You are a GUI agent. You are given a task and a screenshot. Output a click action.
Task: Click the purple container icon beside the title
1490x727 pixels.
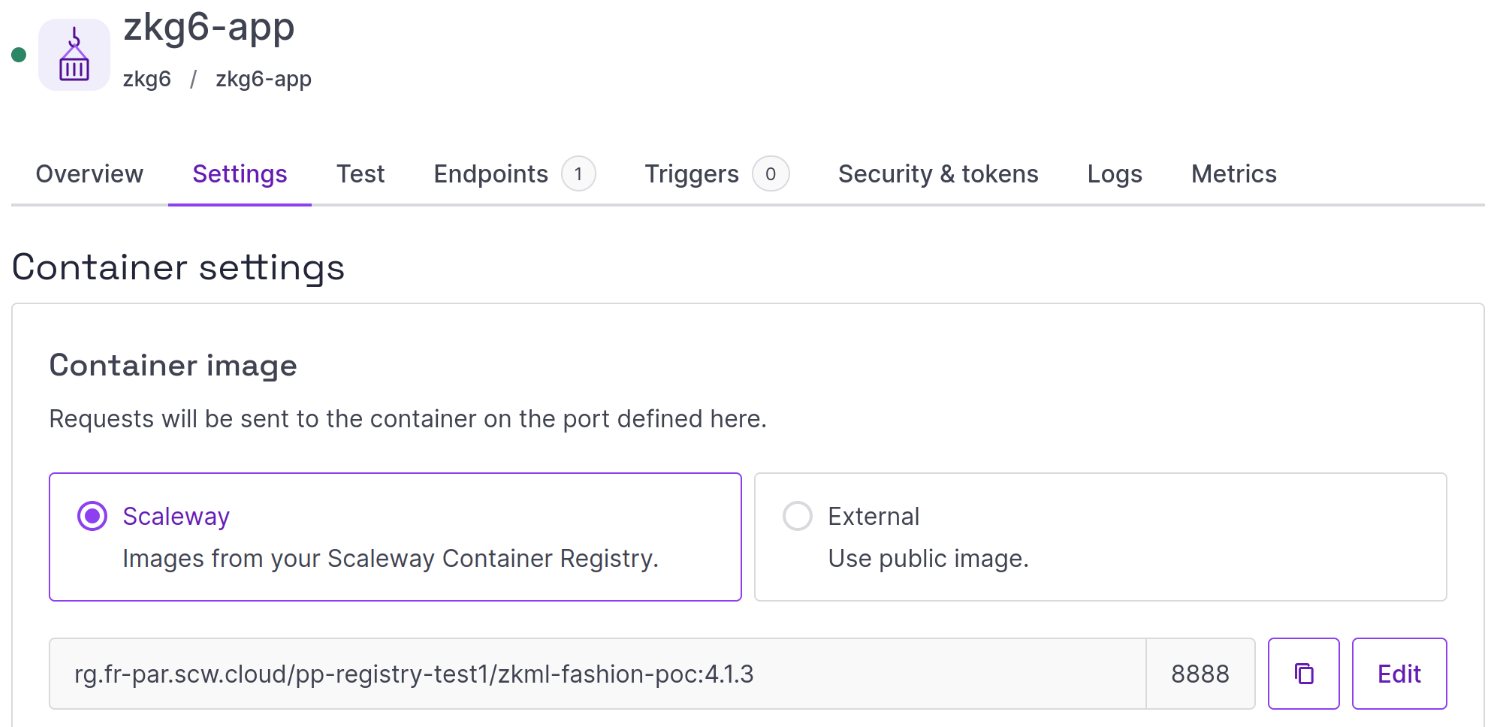pos(74,55)
